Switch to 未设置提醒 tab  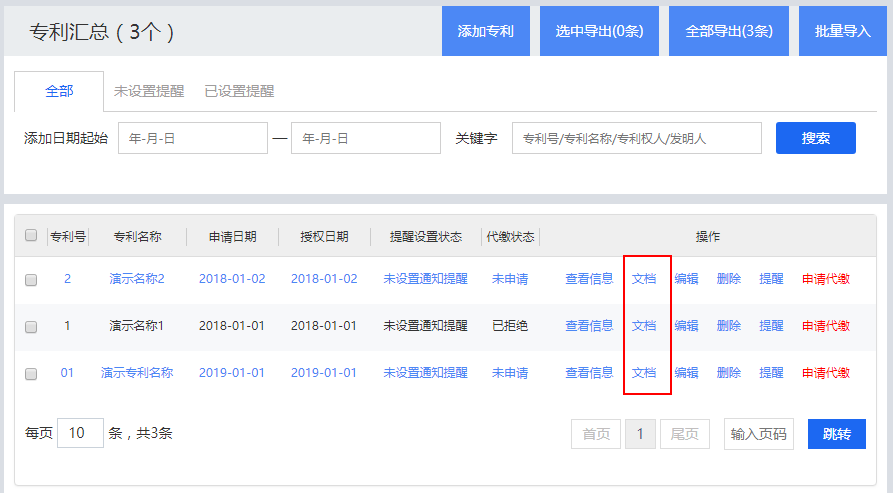[149, 91]
